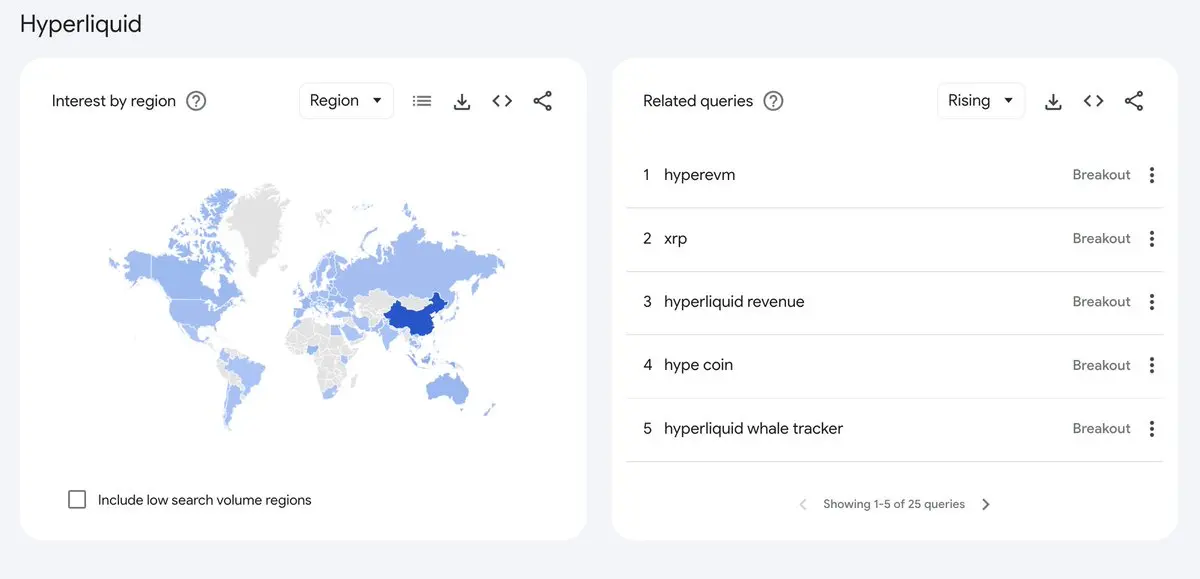
Task: Share the Interest by region card
Action: [542, 101]
